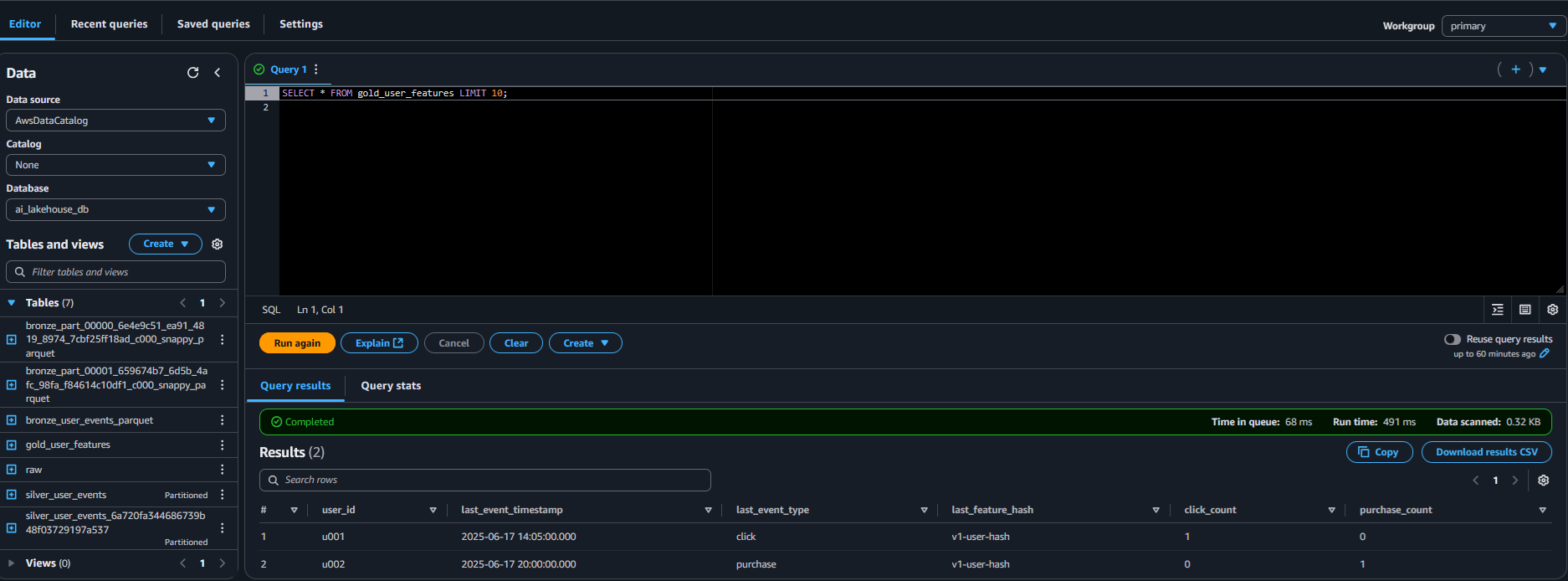Sort by last_event_timestamp column
This screenshot has width=1568, height=581.
tap(708, 510)
